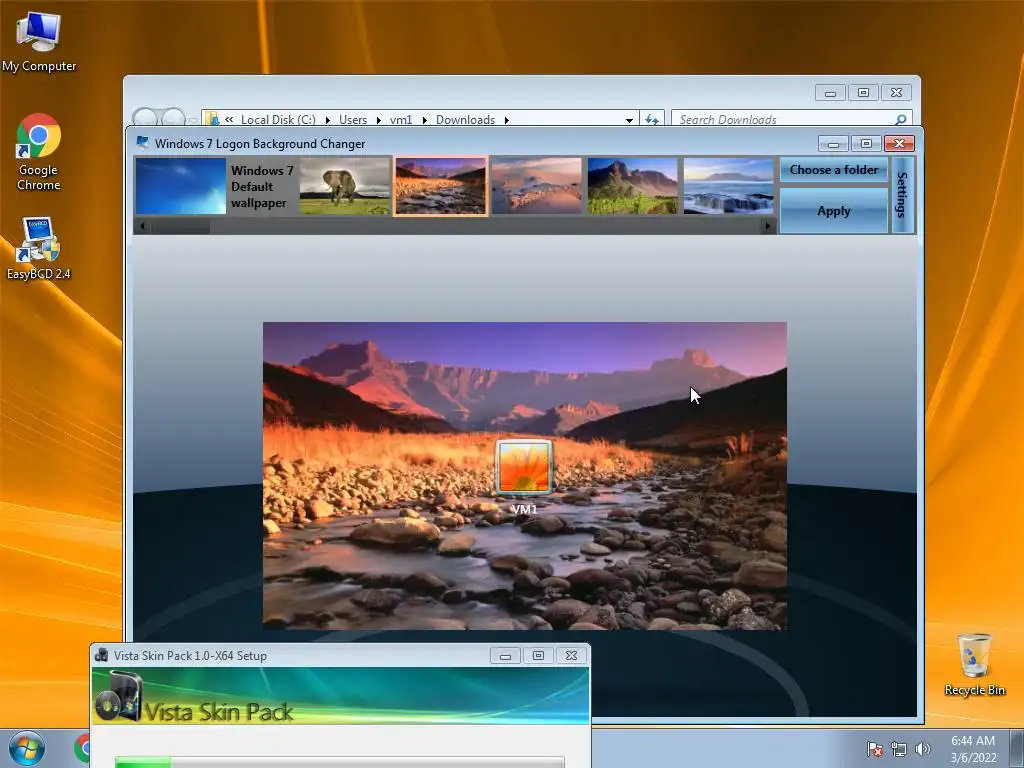Expand the arrow after Local Disk (C:)

click(328, 120)
